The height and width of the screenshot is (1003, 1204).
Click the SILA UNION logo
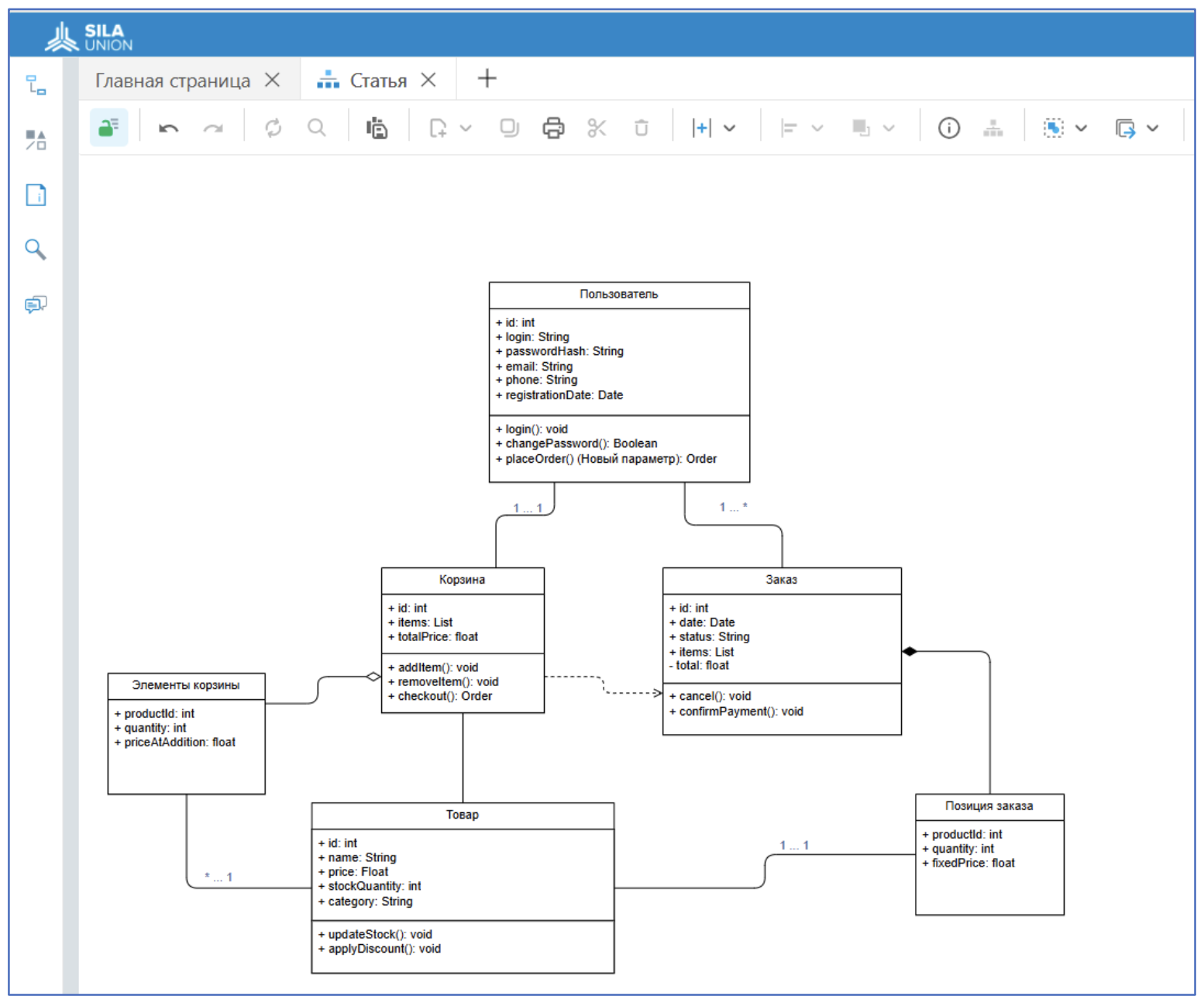(x=89, y=36)
